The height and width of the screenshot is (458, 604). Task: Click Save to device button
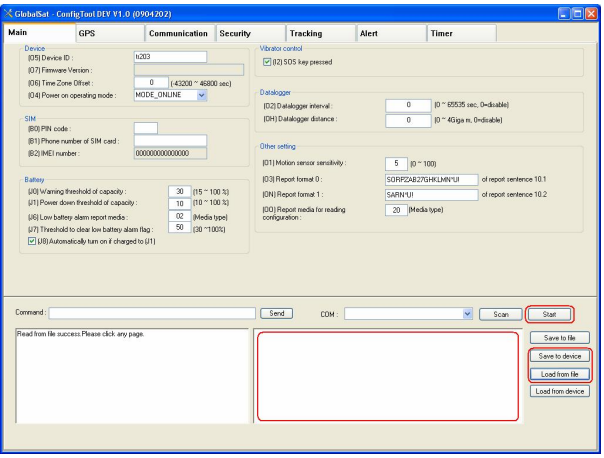(560, 356)
